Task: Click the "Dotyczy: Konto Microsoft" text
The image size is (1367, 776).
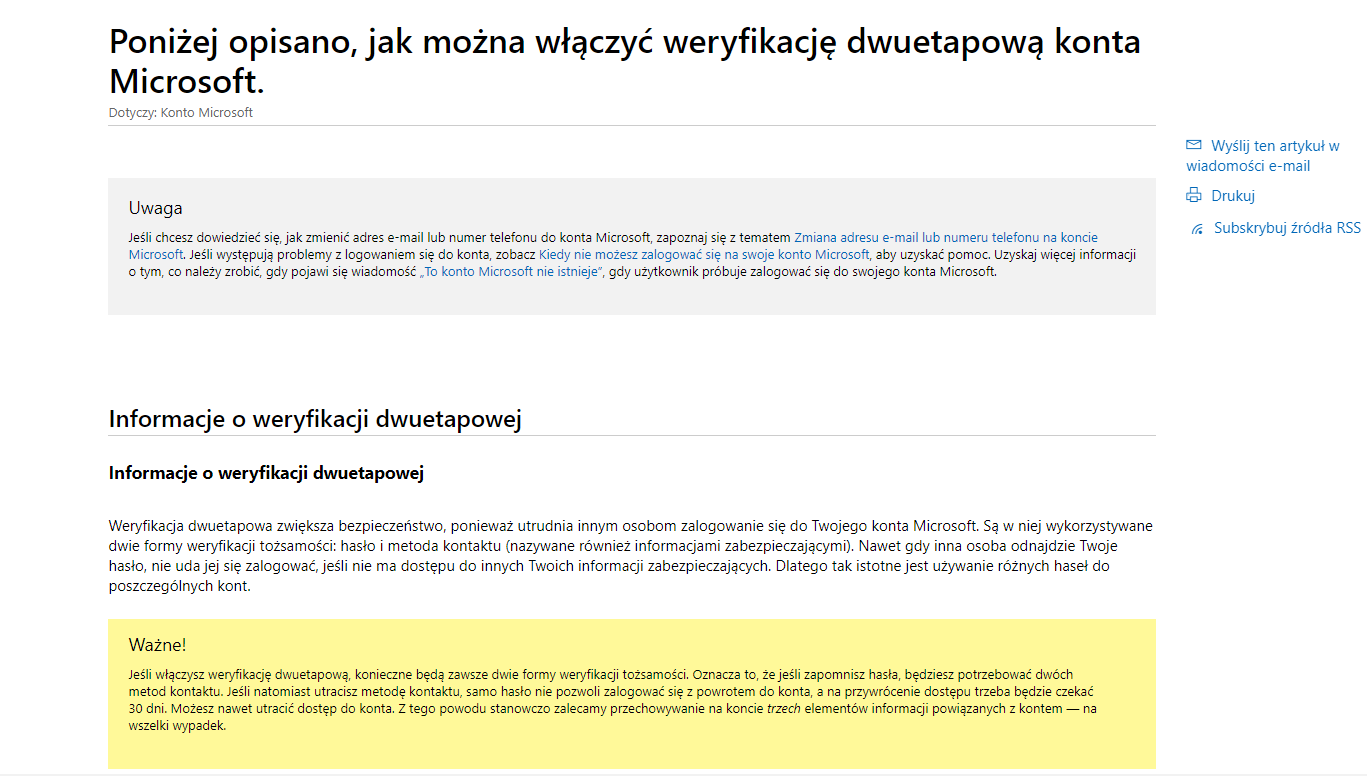Action: click(181, 113)
